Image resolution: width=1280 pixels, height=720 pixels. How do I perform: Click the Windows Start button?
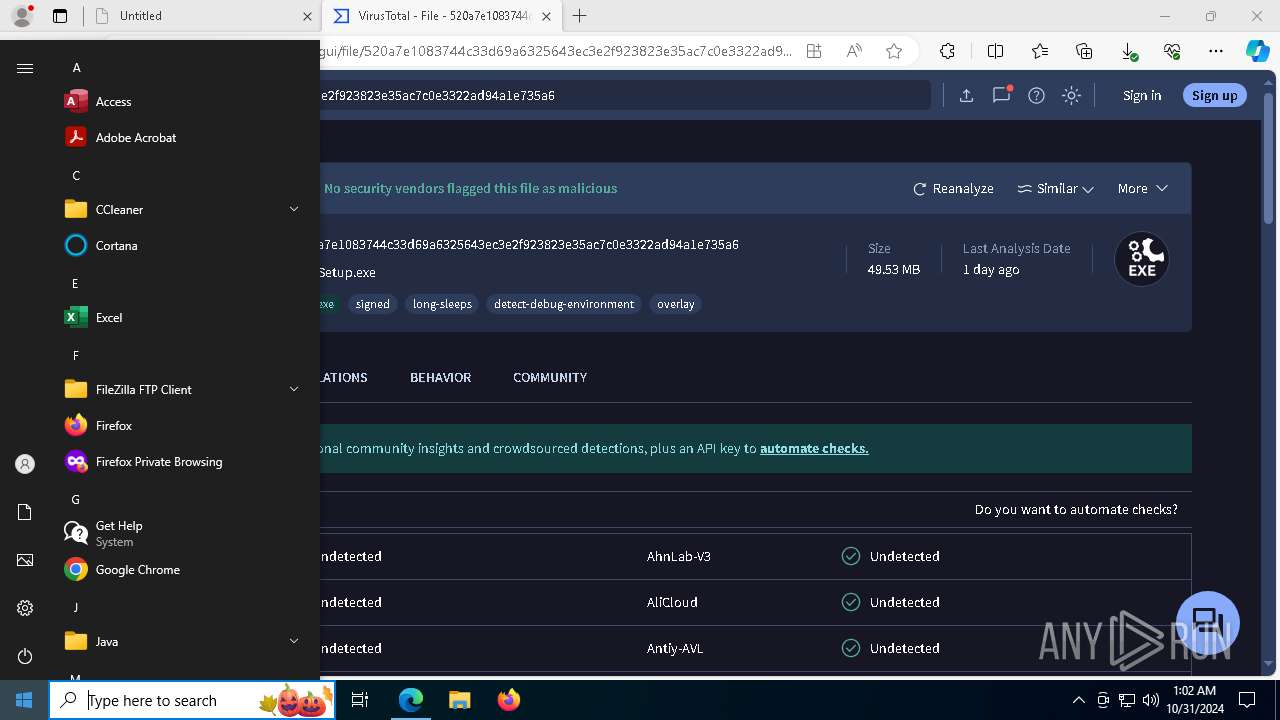pos(24,700)
